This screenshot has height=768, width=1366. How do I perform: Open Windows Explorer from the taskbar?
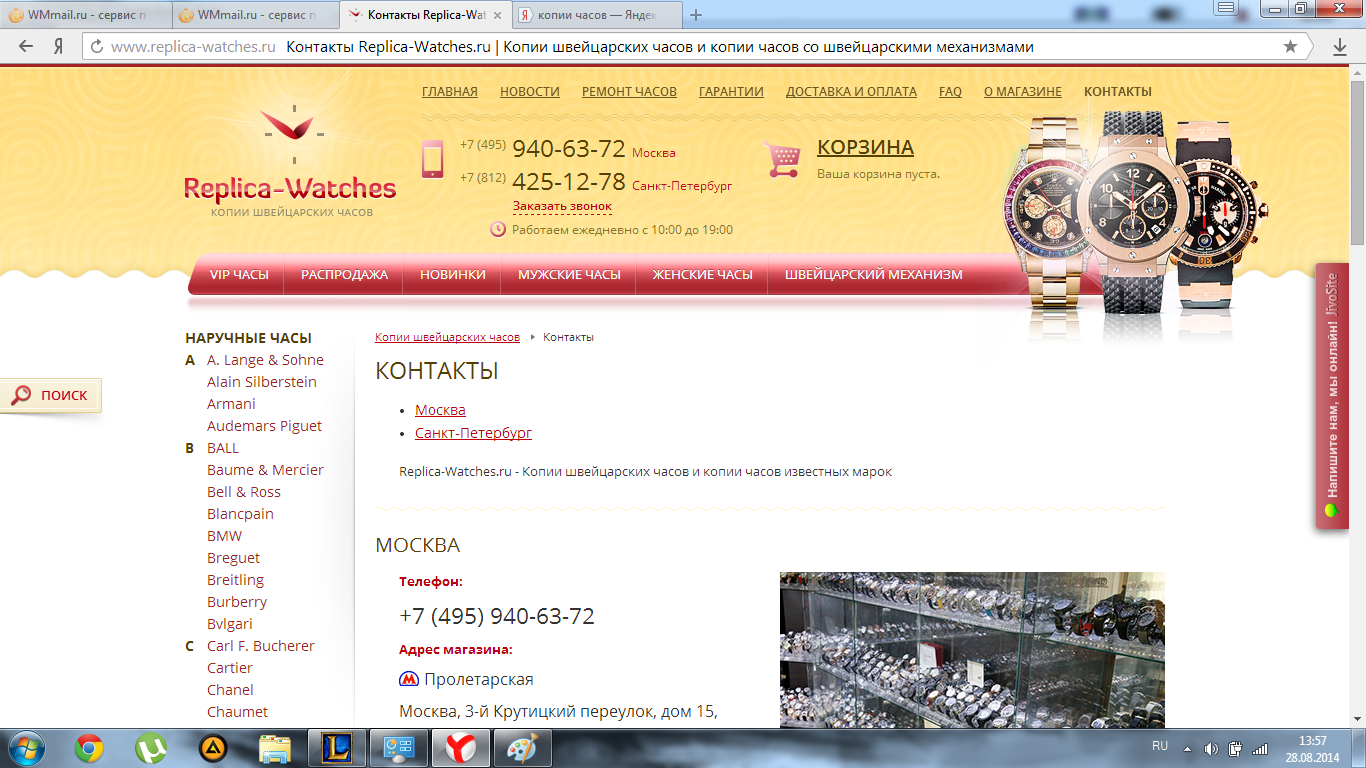click(x=275, y=748)
